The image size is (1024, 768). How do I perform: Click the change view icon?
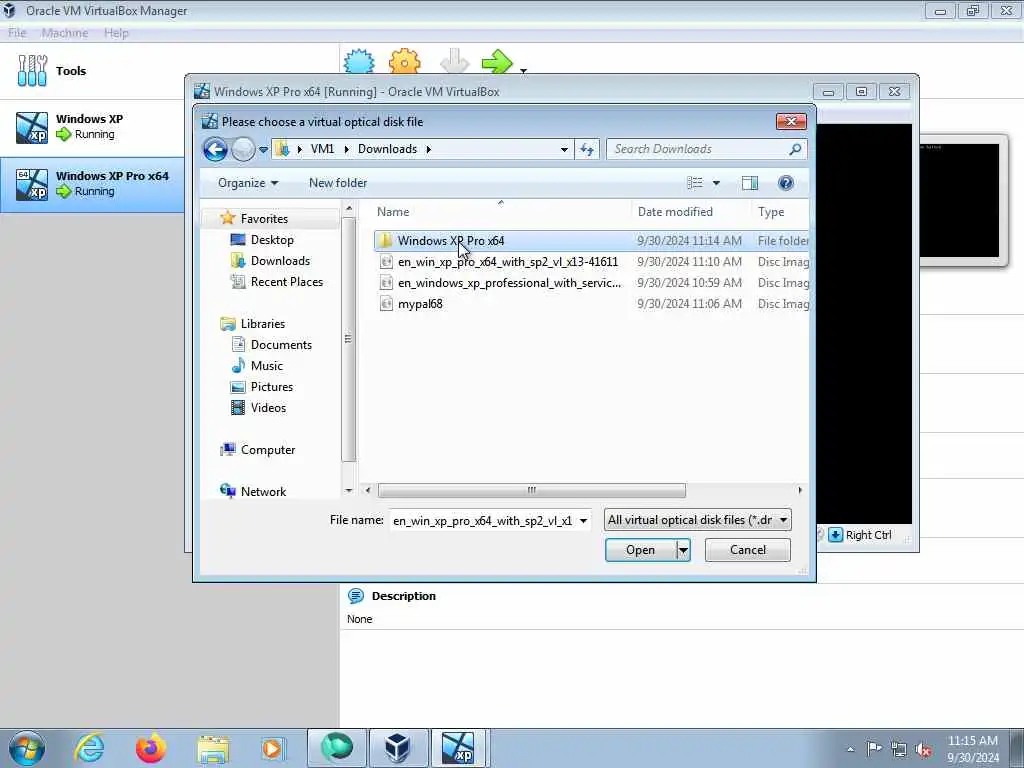(695, 183)
